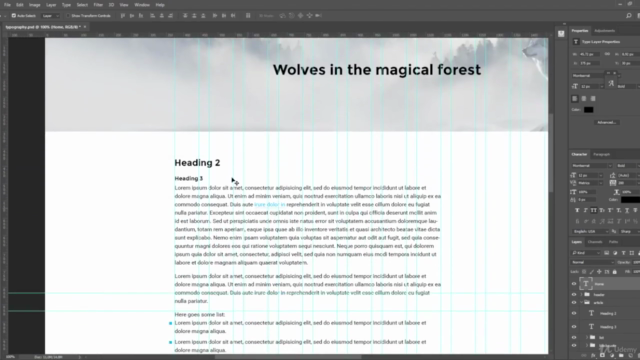This screenshot has height=360, width=640.
Task: Toggle All Caps in Character panel
Action: click(x=593, y=210)
